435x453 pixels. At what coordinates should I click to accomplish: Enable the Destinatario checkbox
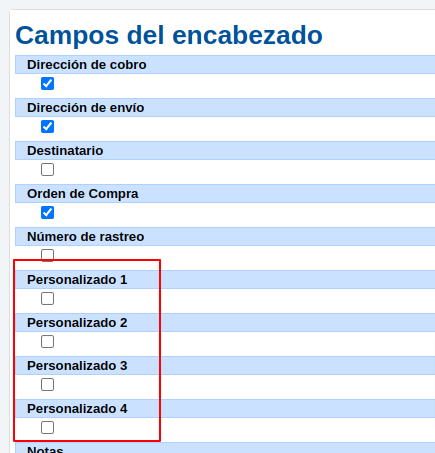[47, 170]
